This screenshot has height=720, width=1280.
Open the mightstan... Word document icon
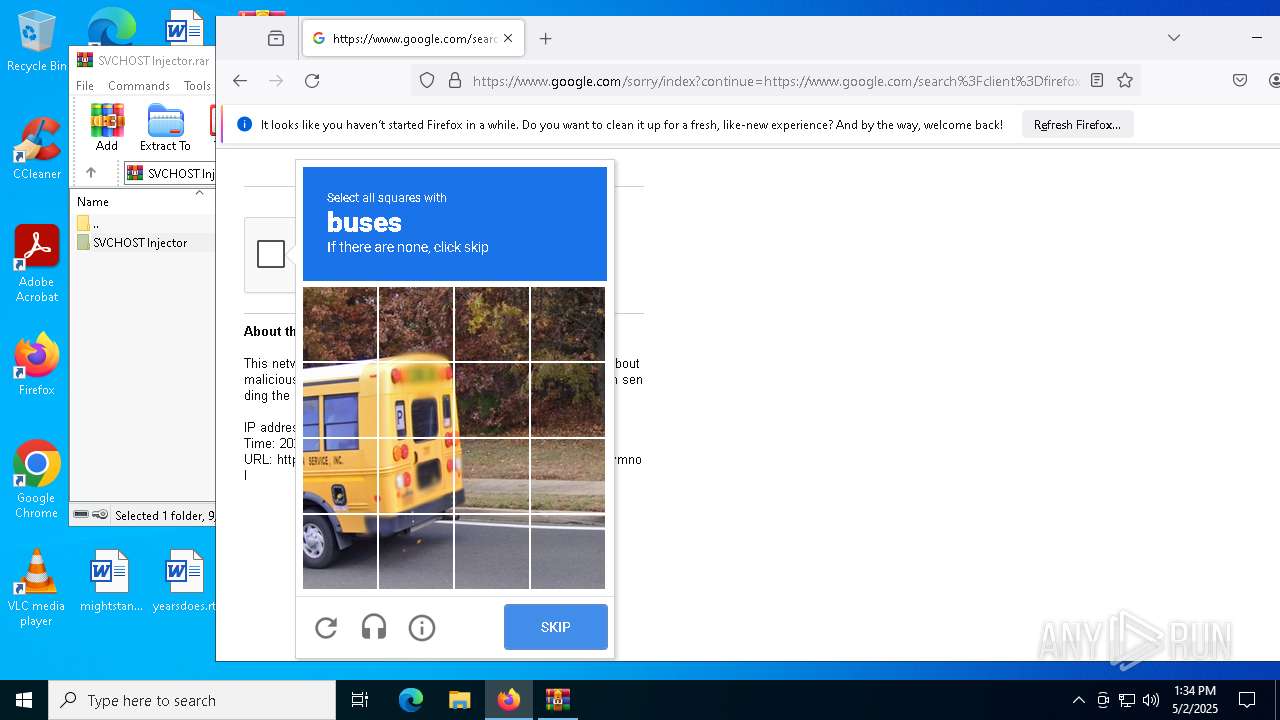coord(110,580)
